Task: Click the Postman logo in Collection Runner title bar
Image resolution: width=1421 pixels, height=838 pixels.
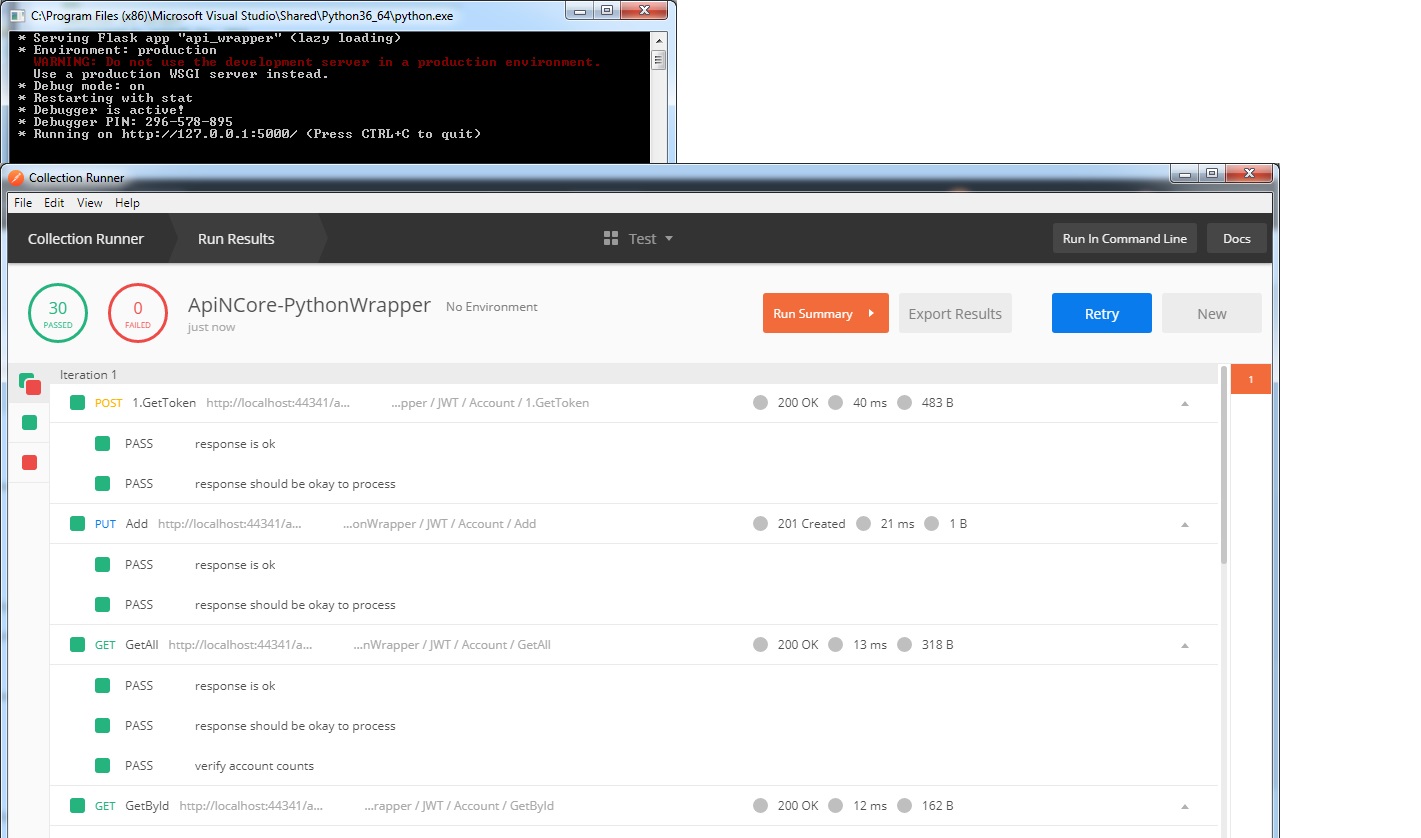Action: click(16, 177)
